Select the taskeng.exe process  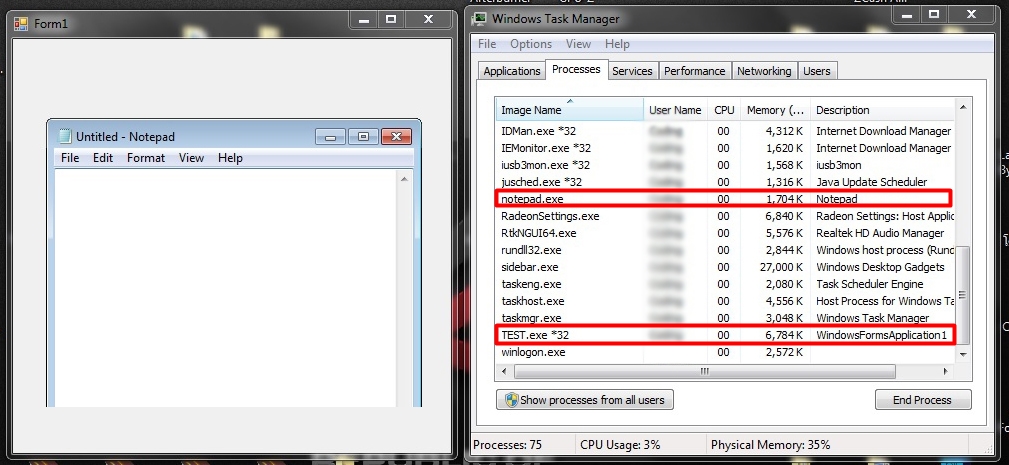pos(725,284)
